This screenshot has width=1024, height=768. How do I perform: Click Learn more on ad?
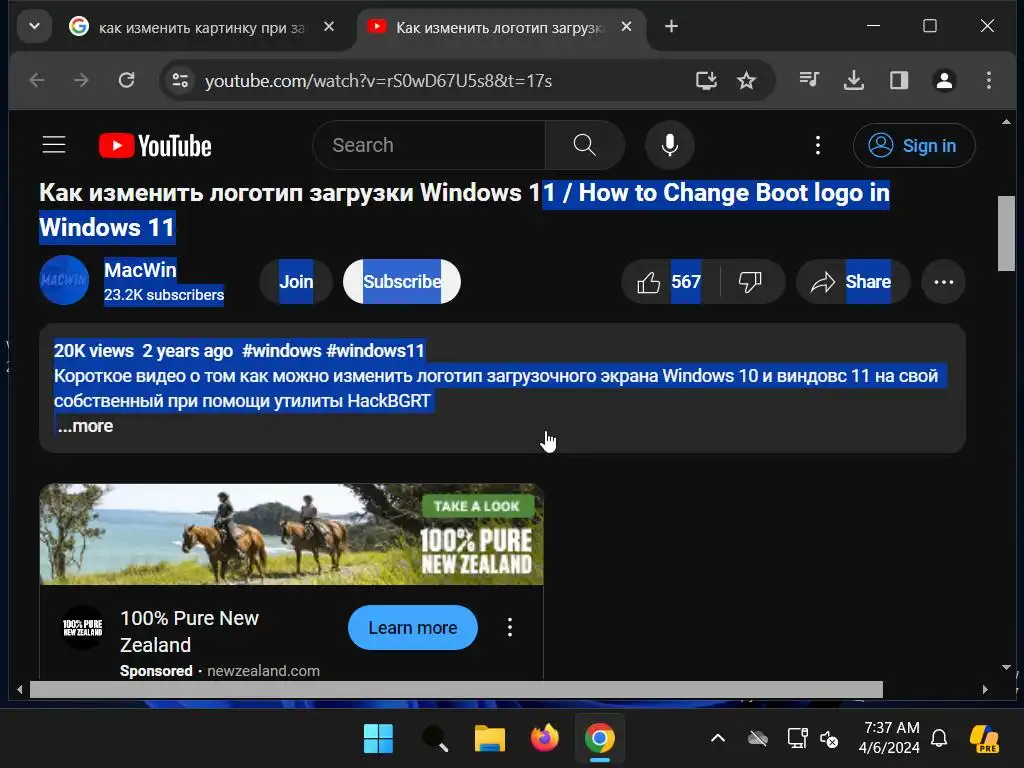coord(413,628)
